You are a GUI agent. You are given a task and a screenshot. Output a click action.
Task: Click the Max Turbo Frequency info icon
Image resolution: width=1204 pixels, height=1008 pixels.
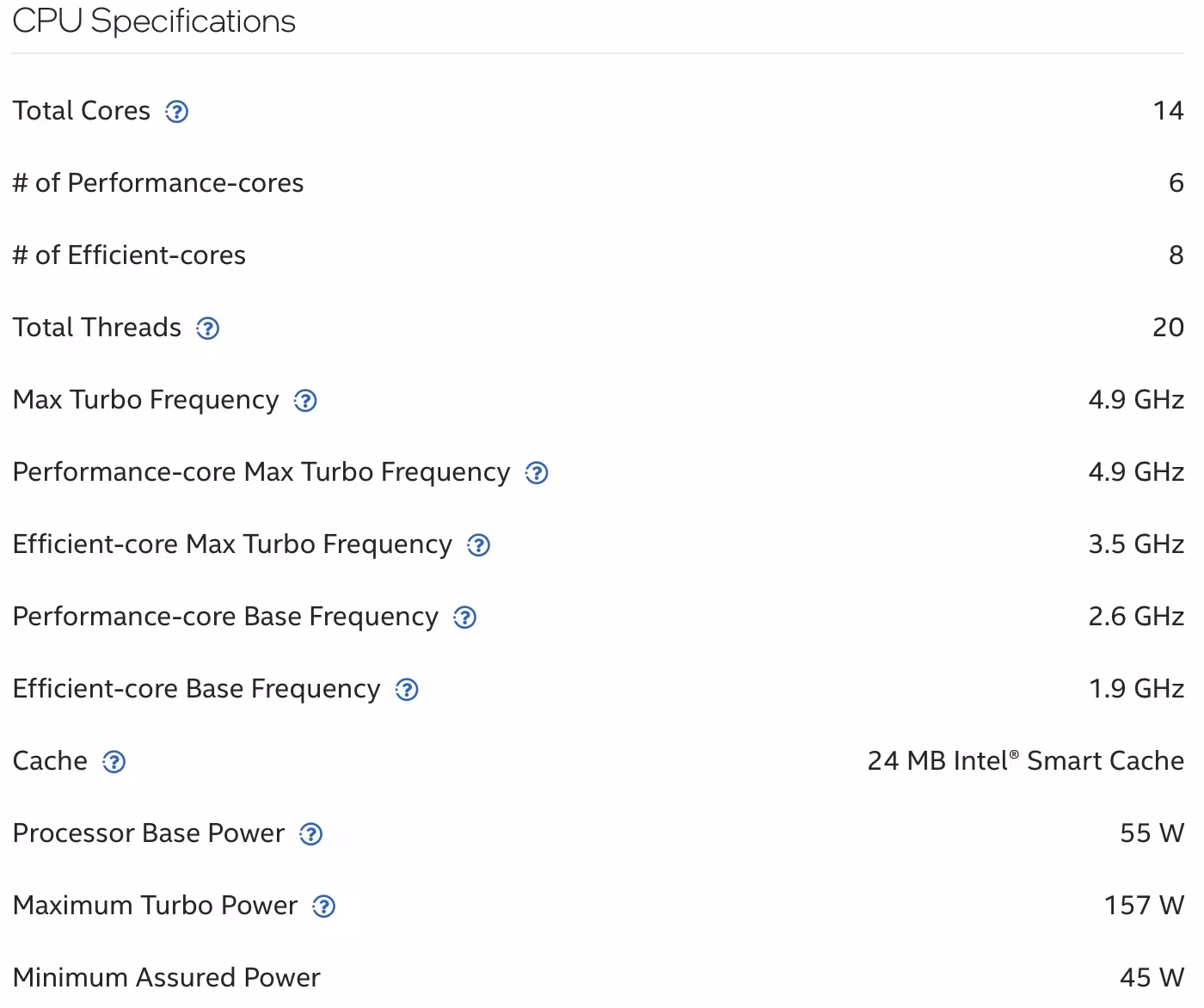(x=305, y=401)
